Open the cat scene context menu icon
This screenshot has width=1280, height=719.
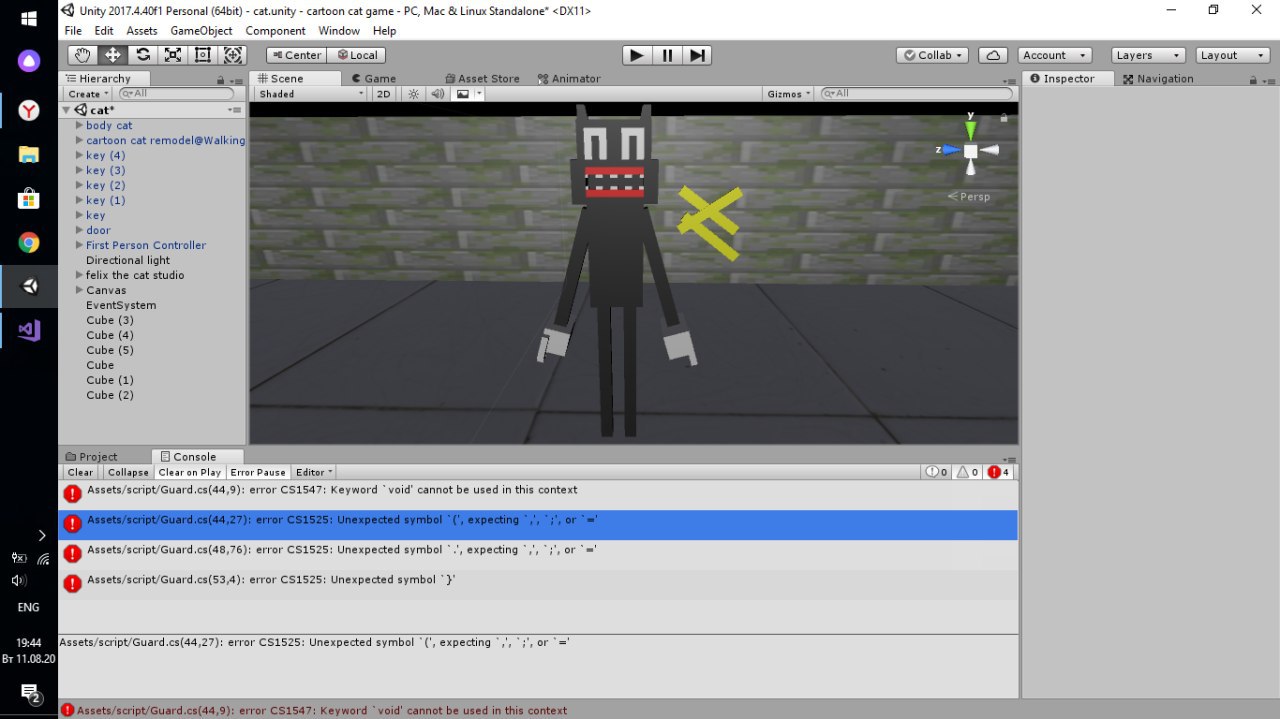tap(234, 110)
